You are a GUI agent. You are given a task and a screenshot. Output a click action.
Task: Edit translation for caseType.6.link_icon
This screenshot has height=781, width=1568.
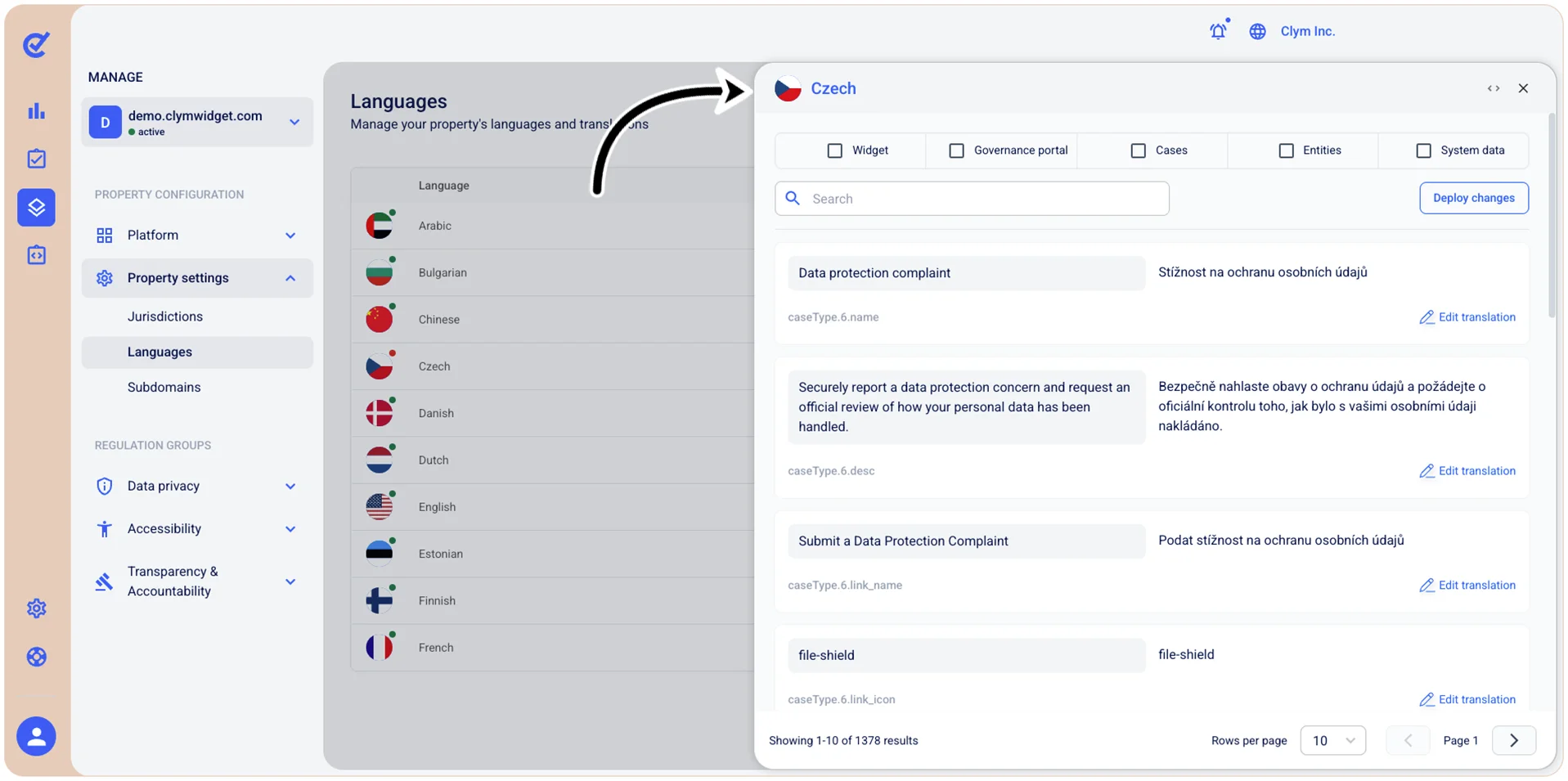coord(1467,699)
